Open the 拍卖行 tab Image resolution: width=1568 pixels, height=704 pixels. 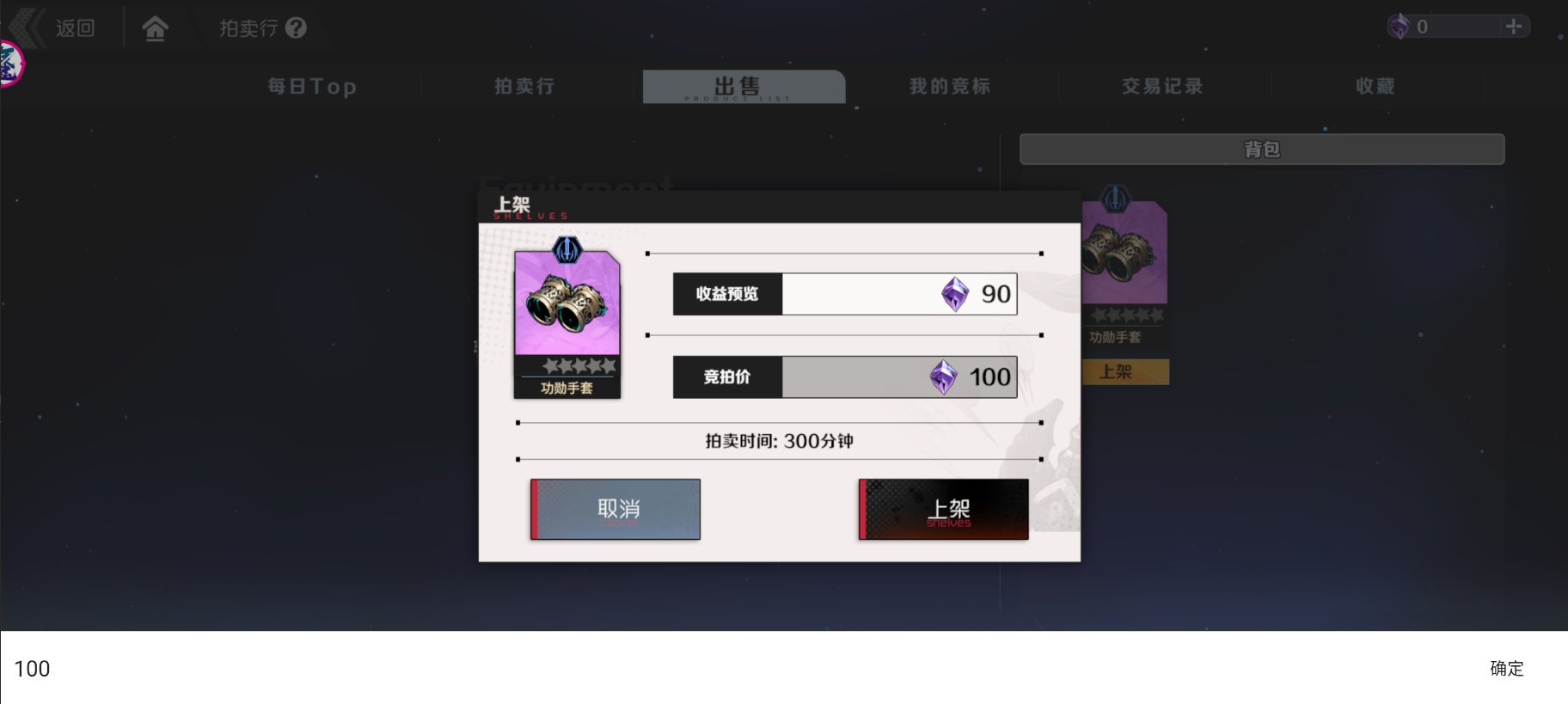point(524,86)
